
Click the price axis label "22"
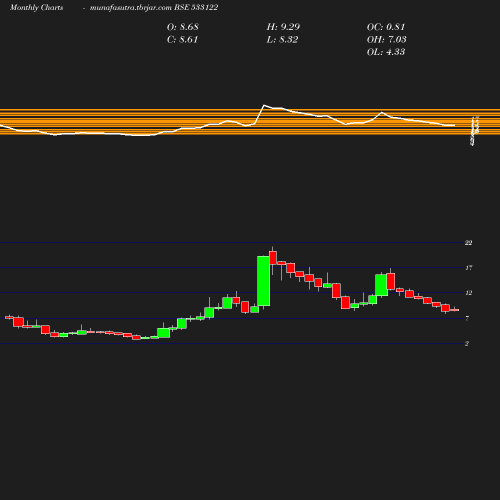tap(468, 243)
